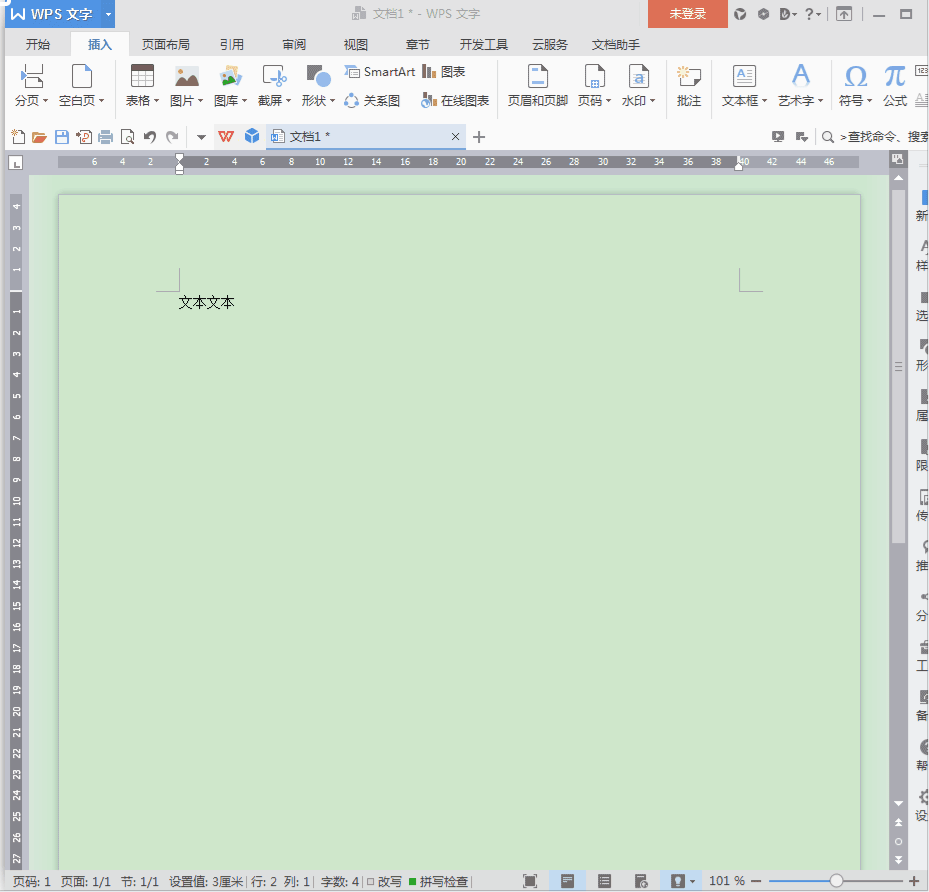This screenshot has width=929, height=892.
Task: Expand the WPS 文字 application menu arrow
Action: 108,14
